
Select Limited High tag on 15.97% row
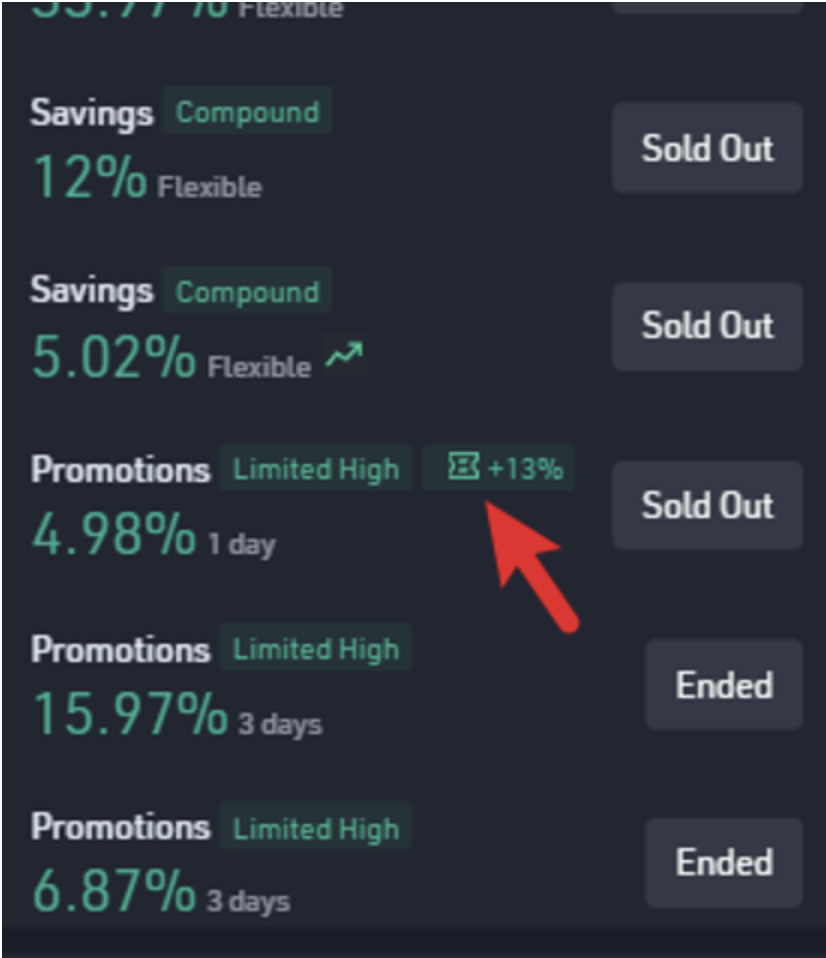pos(316,648)
